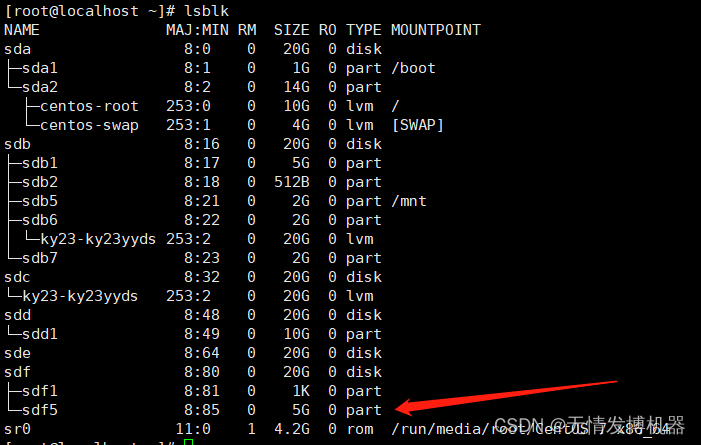
Task: Select the sr0 device name
Action: pyautogui.click(x=17, y=429)
